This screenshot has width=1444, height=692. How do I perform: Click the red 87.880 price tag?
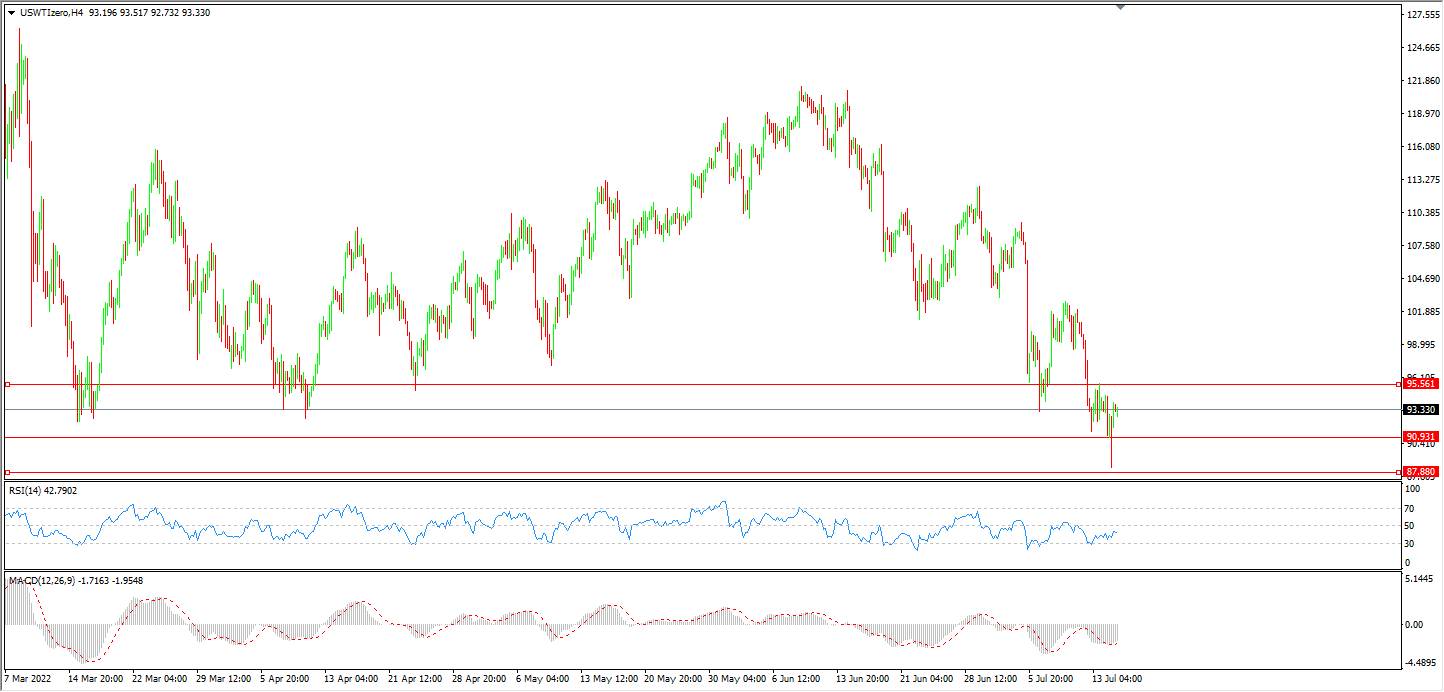tap(1421, 471)
